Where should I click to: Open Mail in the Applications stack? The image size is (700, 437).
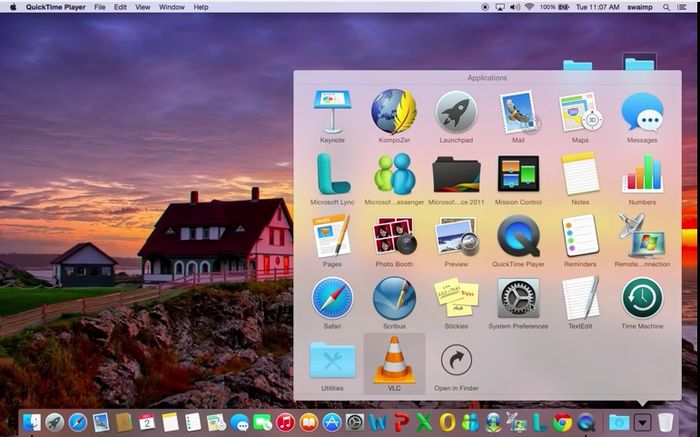[x=518, y=112]
